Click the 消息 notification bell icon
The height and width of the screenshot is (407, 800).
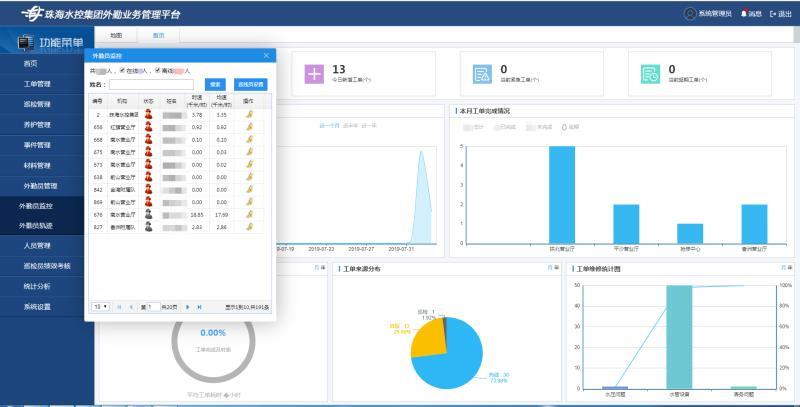(744, 13)
